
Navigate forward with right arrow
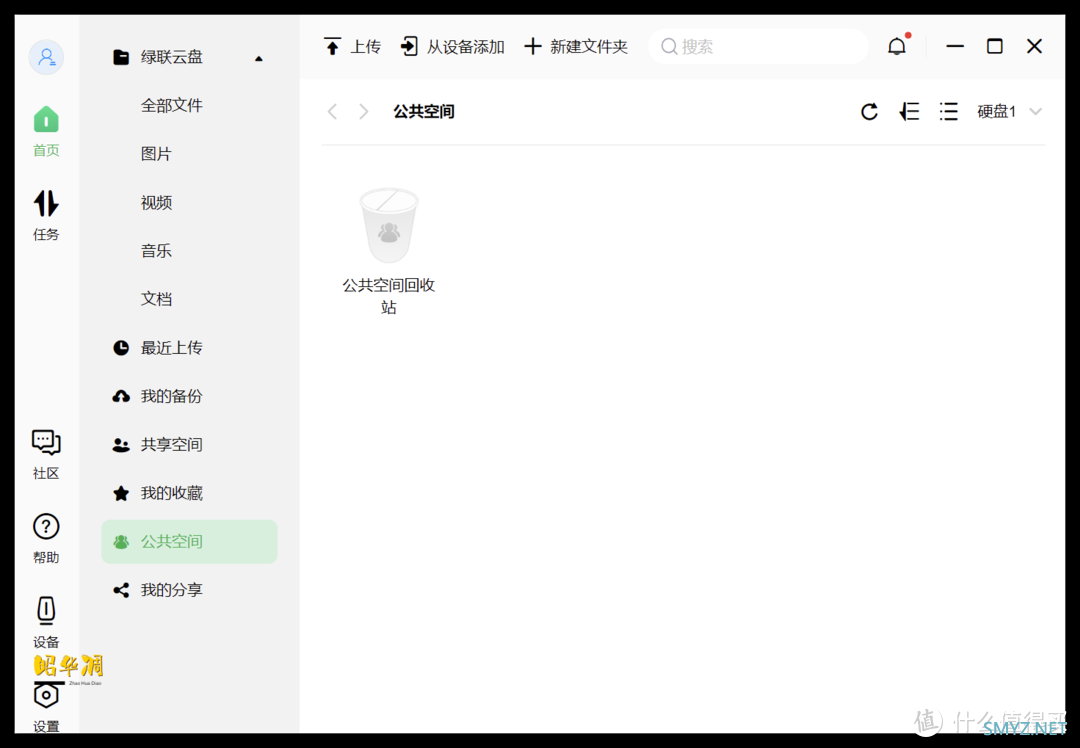[x=364, y=112]
